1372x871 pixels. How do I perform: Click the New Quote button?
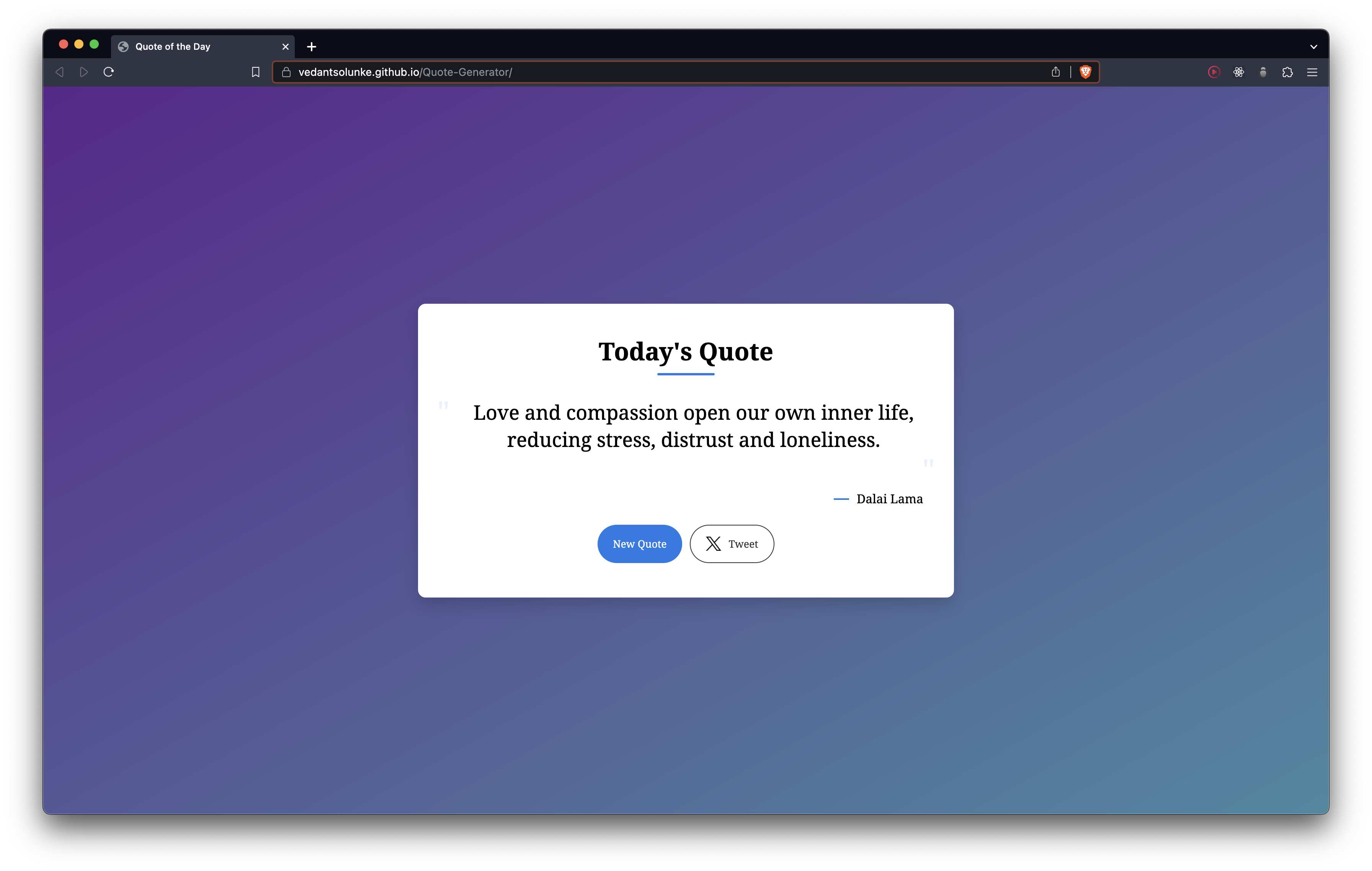click(x=639, y=544)
